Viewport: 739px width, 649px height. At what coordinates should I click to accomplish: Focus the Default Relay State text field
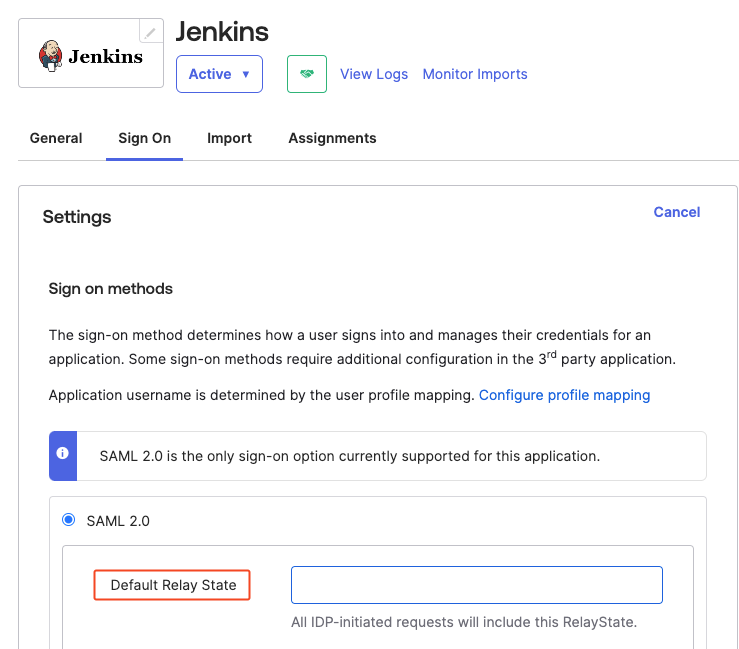(476, 585)
